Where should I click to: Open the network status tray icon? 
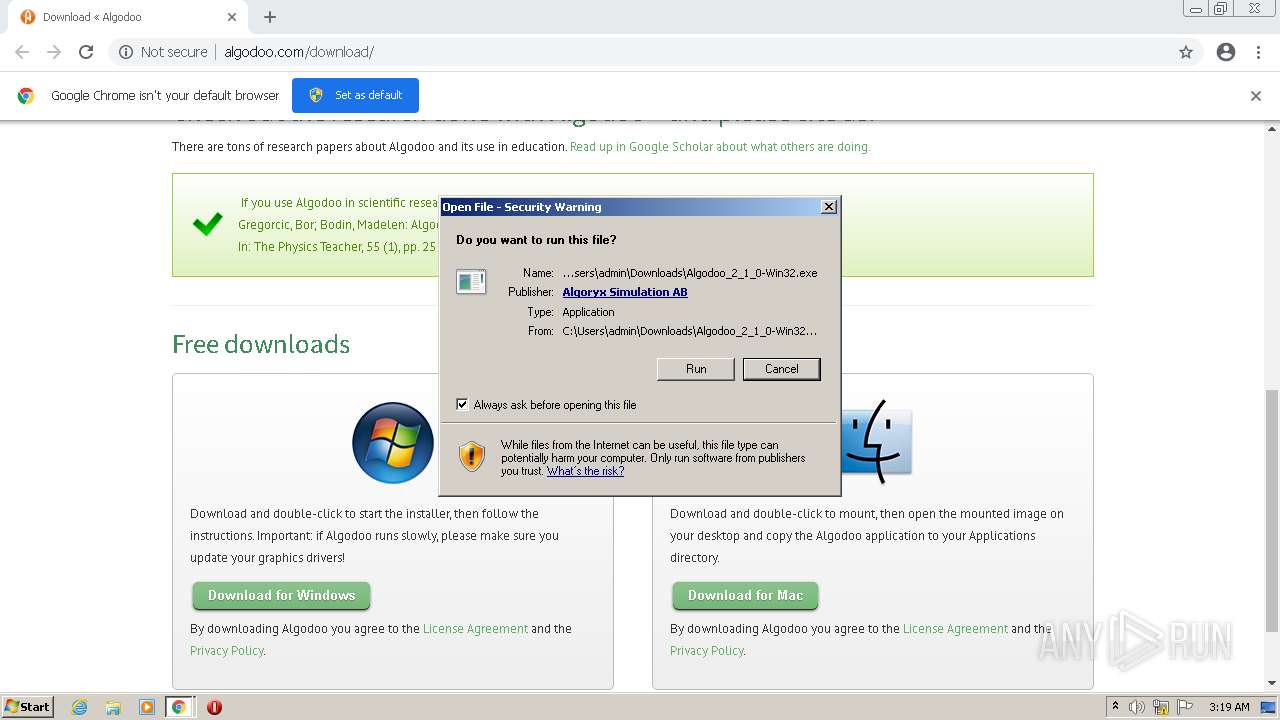point(1161,707)
